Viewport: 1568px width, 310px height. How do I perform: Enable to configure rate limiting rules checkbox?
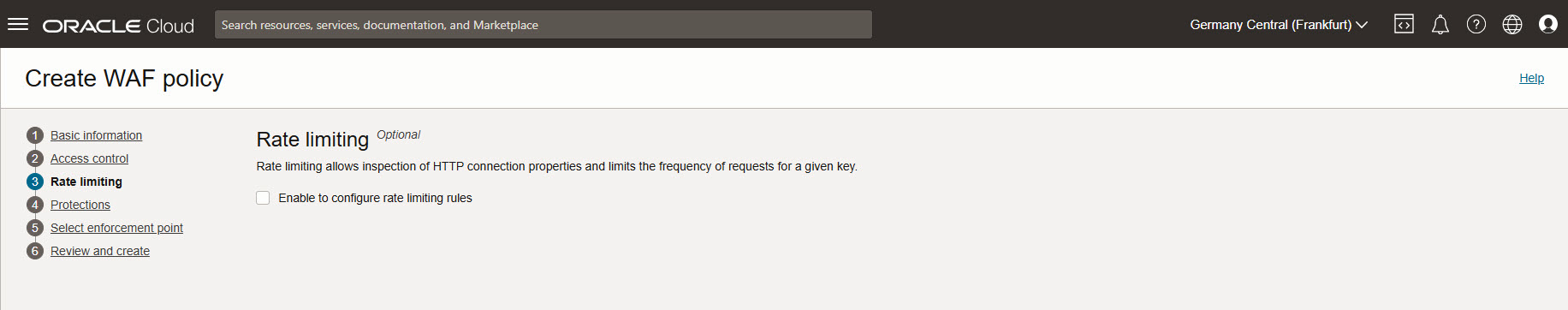(x=263, y=198)
